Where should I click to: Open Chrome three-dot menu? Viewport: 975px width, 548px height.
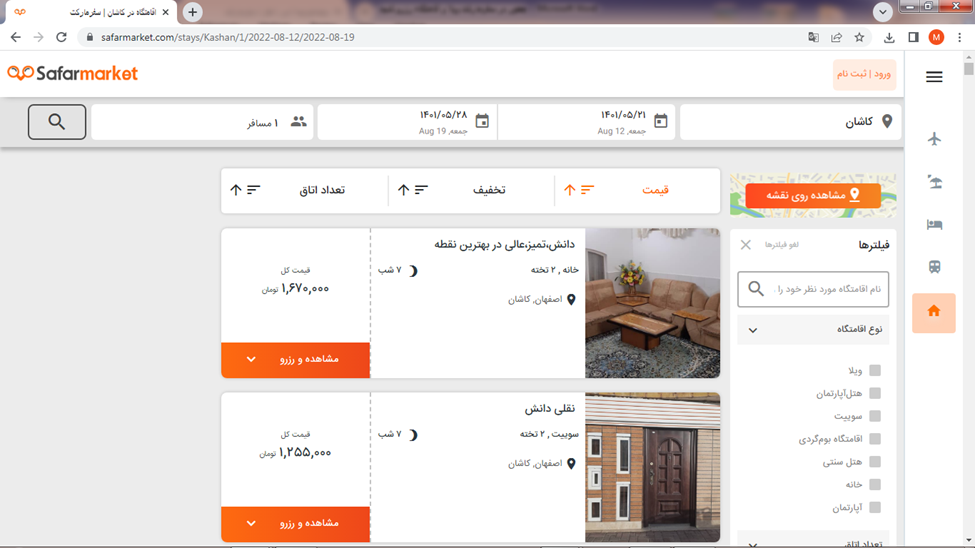click(x=959, y=37)
